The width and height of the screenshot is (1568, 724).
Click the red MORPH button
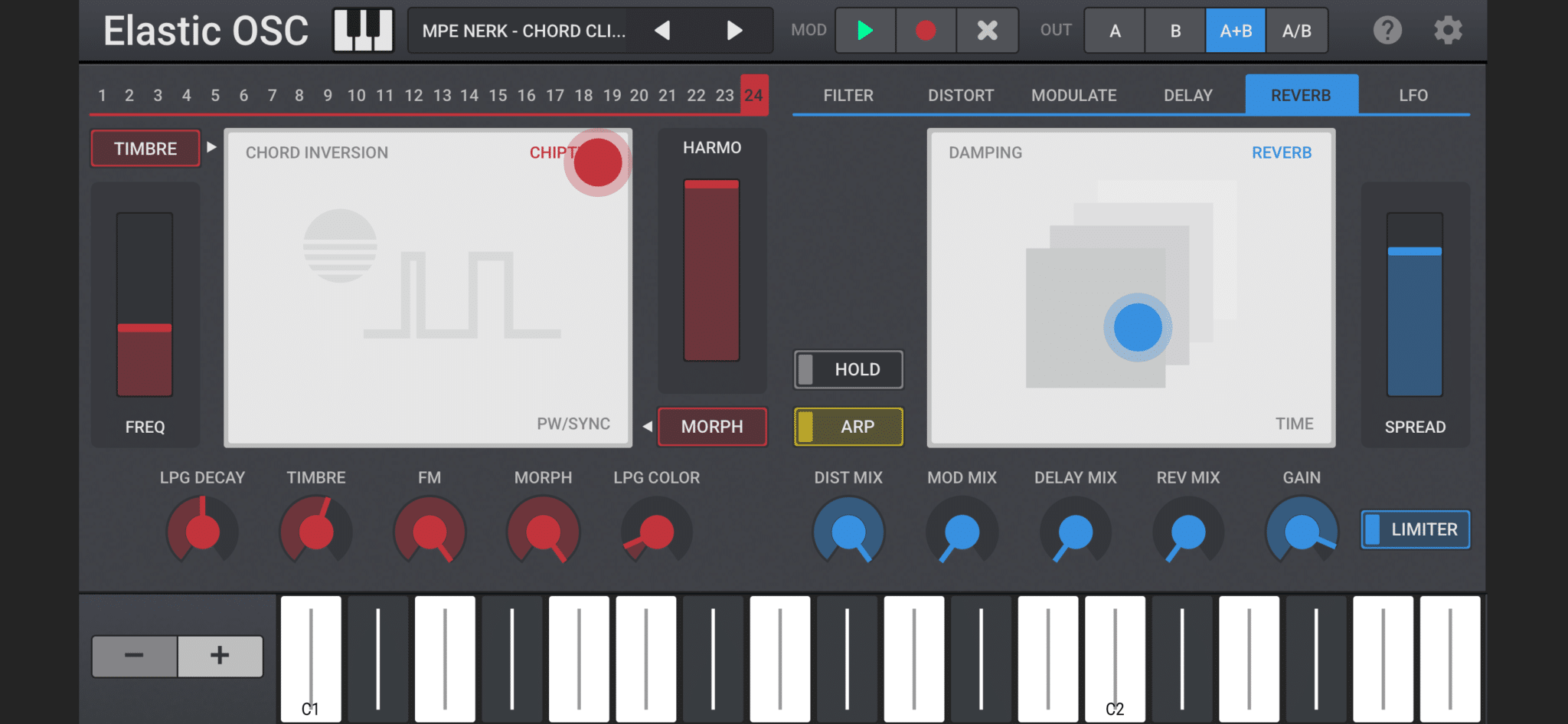(x=712, y=427)
